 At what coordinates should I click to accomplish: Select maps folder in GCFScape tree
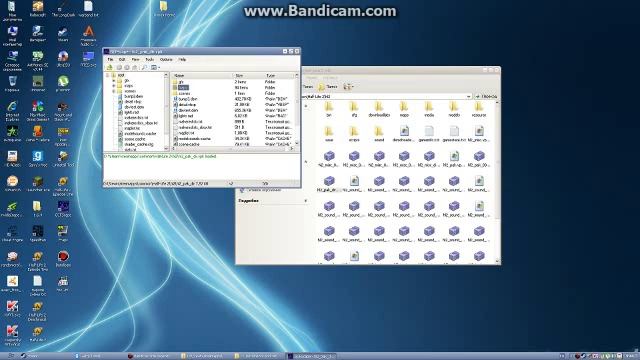[128, 86]
